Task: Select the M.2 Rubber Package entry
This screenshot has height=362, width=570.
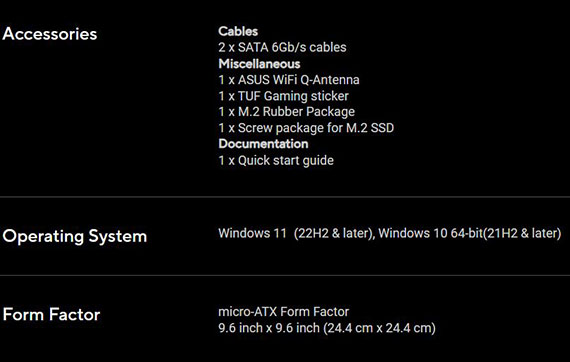Action: pyautogui.click(x=286, y=112)
